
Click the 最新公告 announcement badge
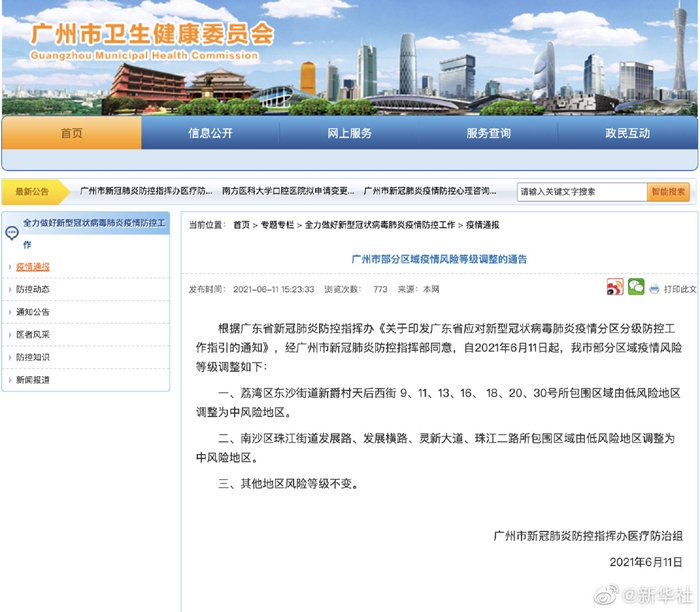click(33, 191)
